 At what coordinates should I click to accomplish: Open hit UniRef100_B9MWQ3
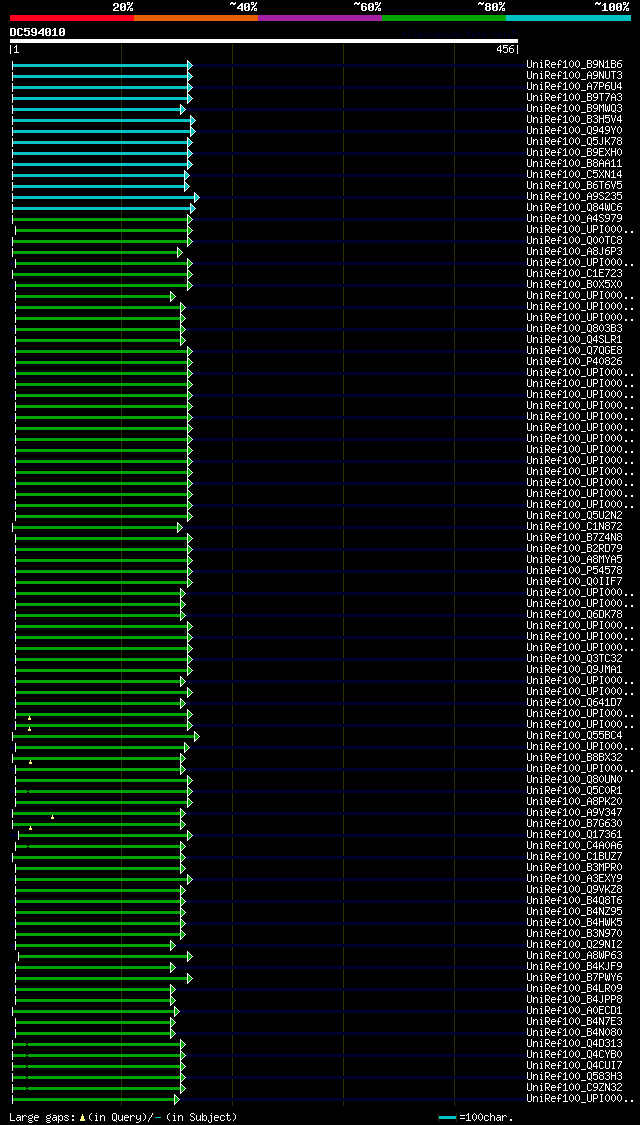point(574,108)
